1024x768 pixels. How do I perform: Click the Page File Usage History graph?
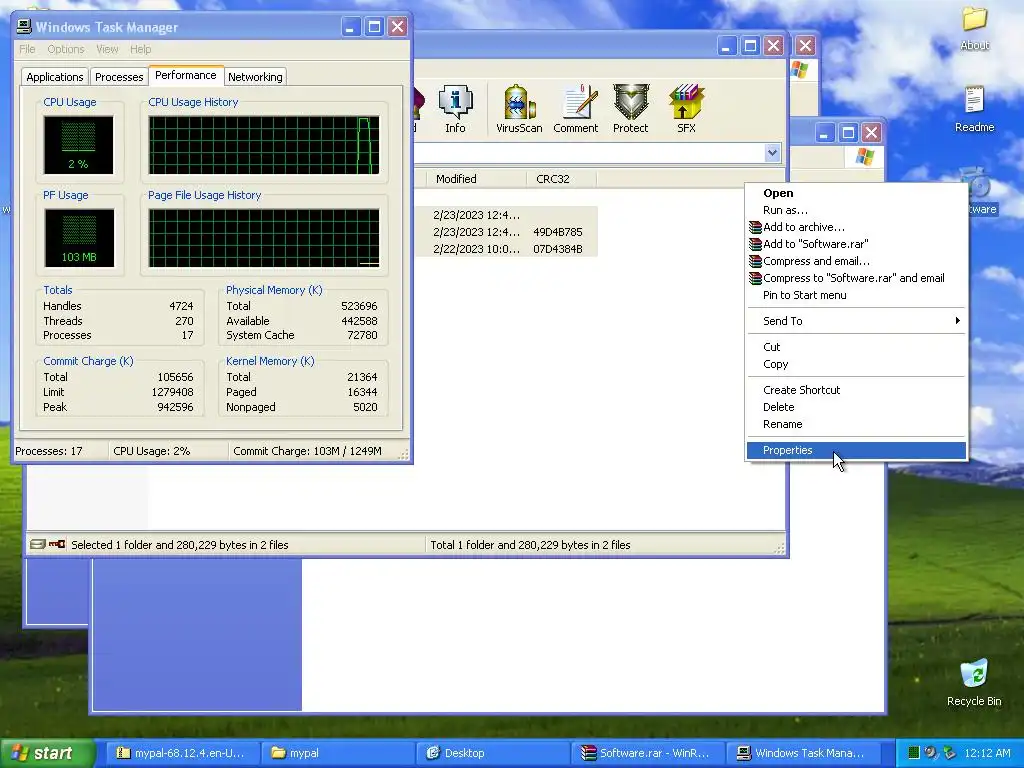coord(264,238)
